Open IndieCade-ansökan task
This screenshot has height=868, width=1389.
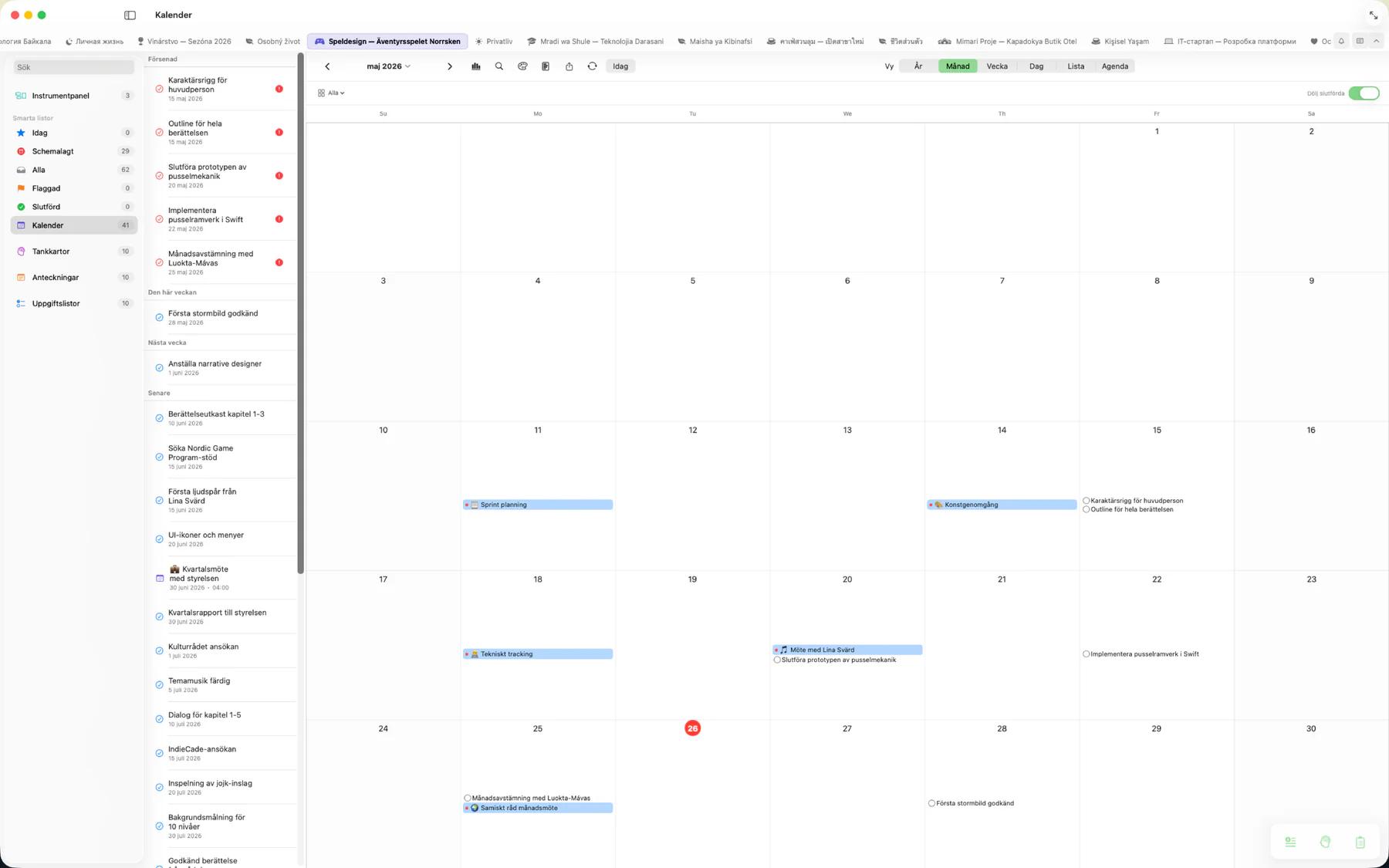(x=221, y=753)
